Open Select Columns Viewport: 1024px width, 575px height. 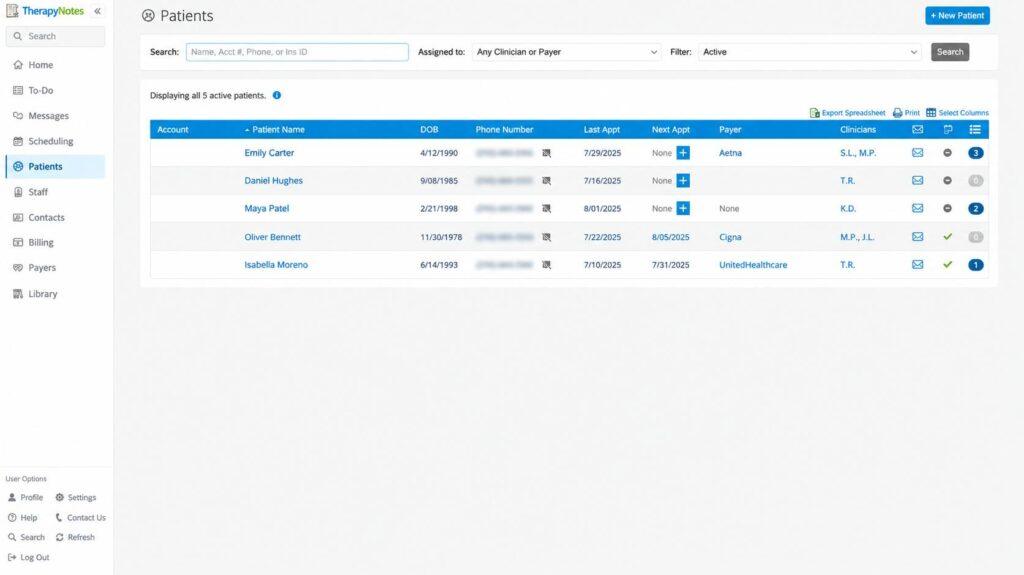click(x=957, y=113)
